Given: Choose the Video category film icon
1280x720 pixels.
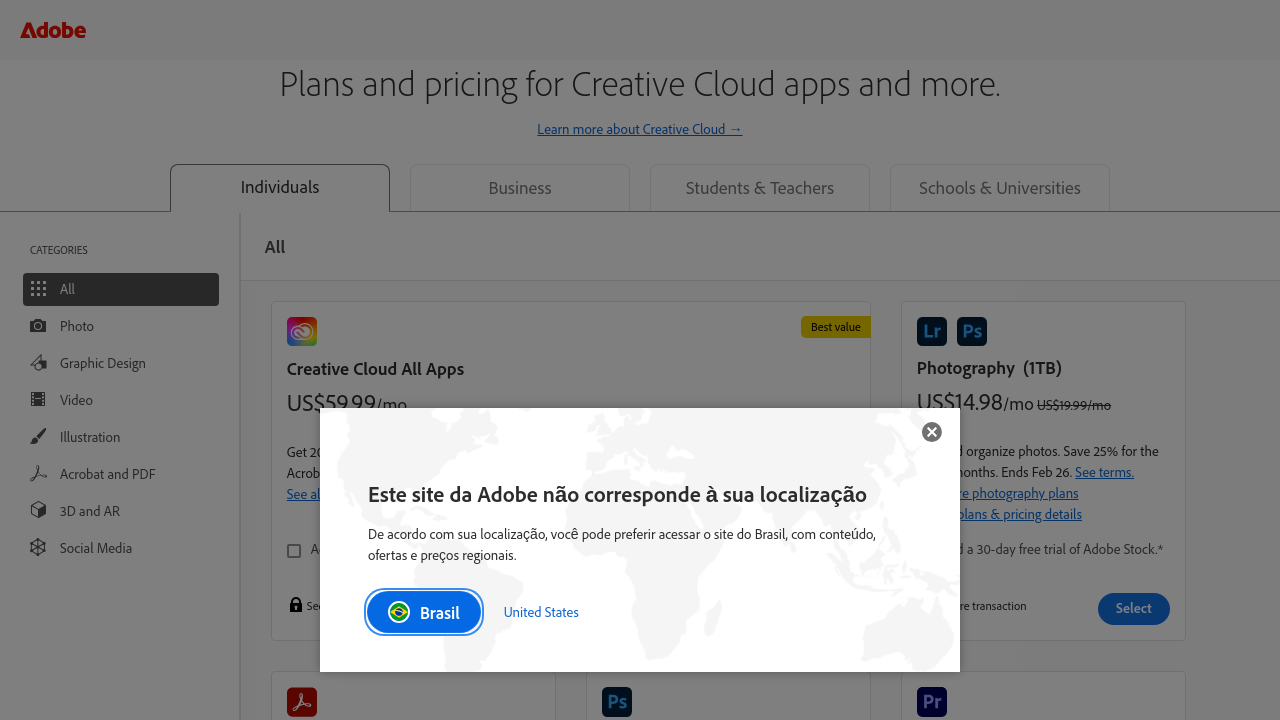Looking at the screenshot, I should coord(38,400).
